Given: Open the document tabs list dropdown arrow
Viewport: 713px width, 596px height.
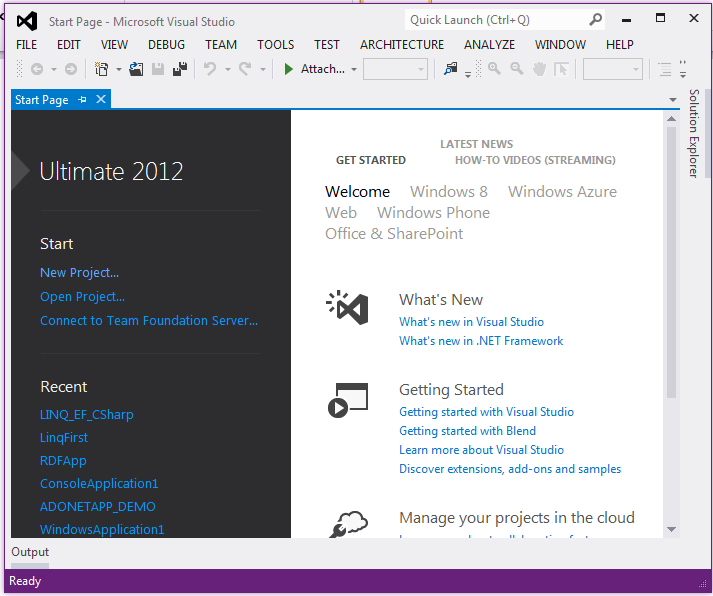Looking at the screenshot, I should [673, 100].
